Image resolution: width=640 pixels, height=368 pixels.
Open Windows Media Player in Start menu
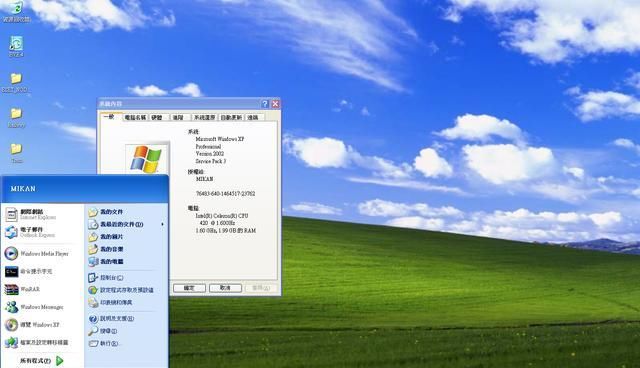37,253
